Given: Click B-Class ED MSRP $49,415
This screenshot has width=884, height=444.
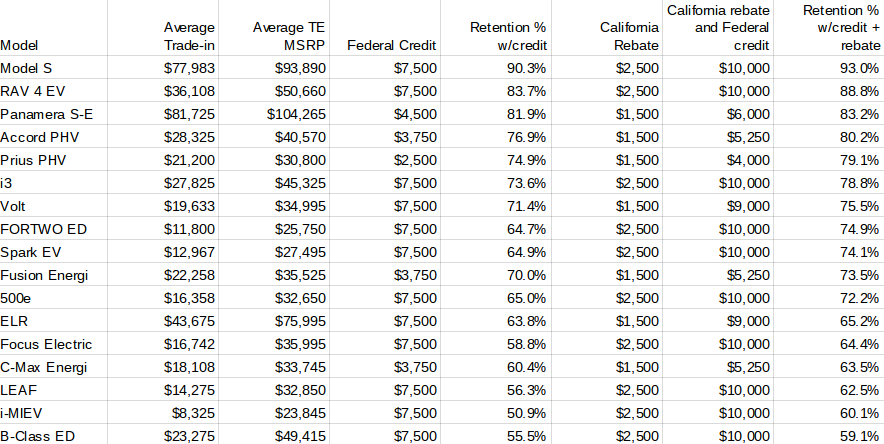Looking at the screenshot, I should point(300,436).
